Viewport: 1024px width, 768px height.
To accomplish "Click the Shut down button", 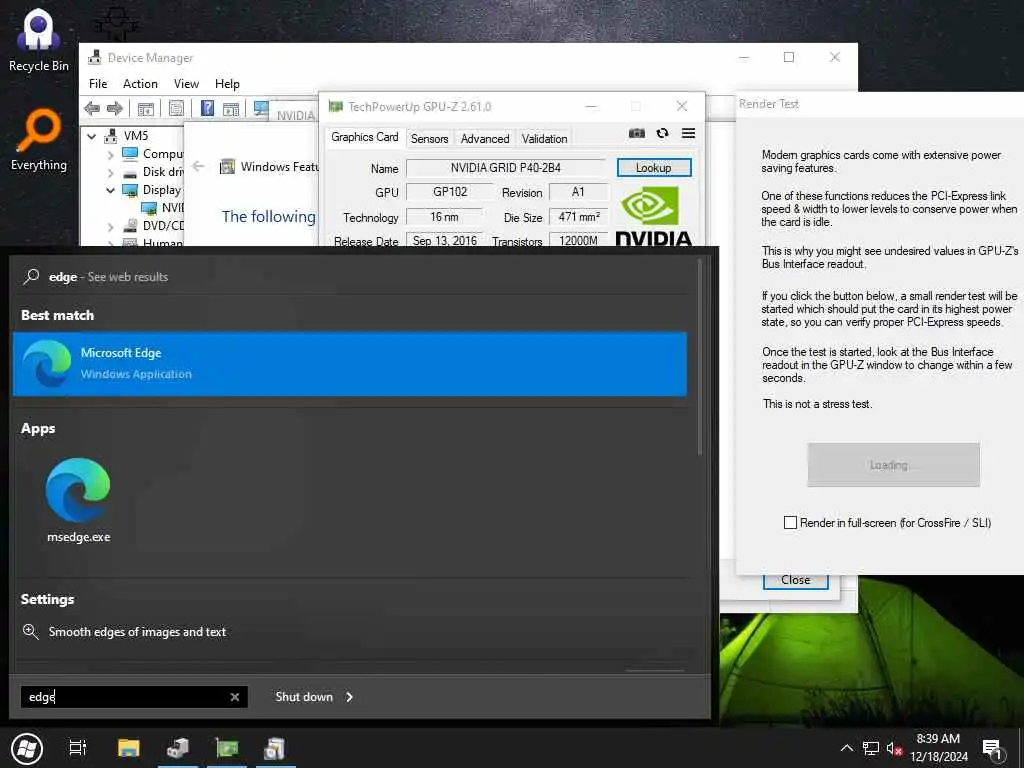I will [304, 697].
